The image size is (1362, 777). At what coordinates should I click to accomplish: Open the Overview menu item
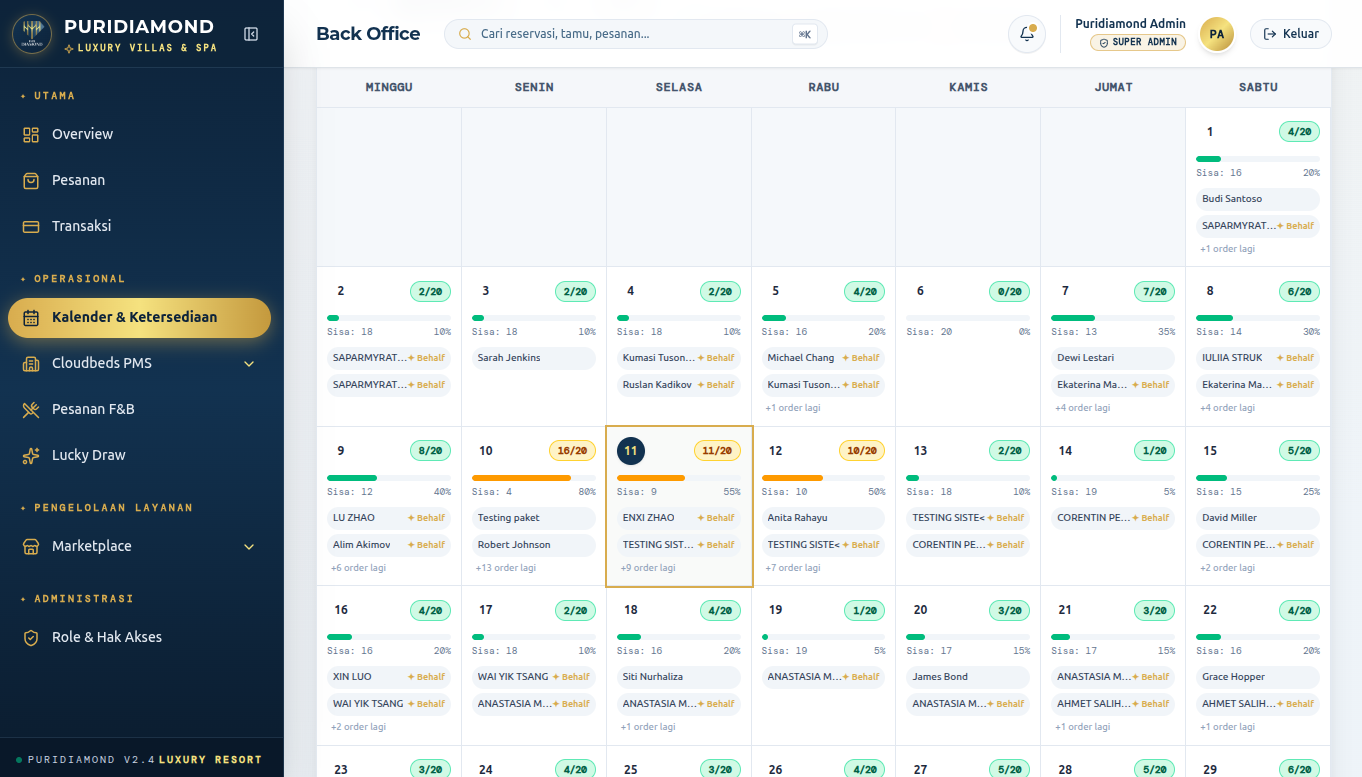(x=139, y=134)
